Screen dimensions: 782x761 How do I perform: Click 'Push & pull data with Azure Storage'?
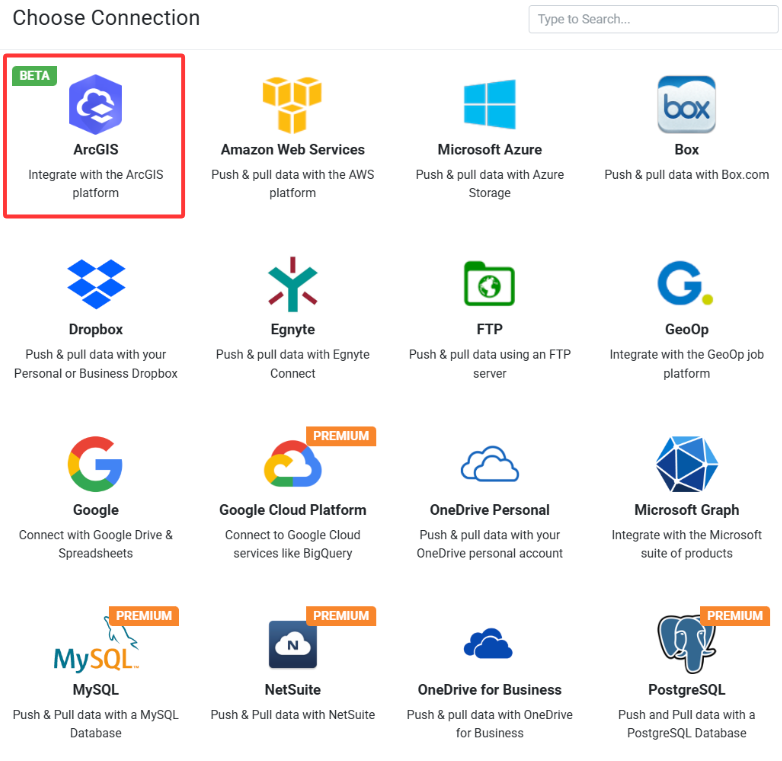[x=490, y=184]
